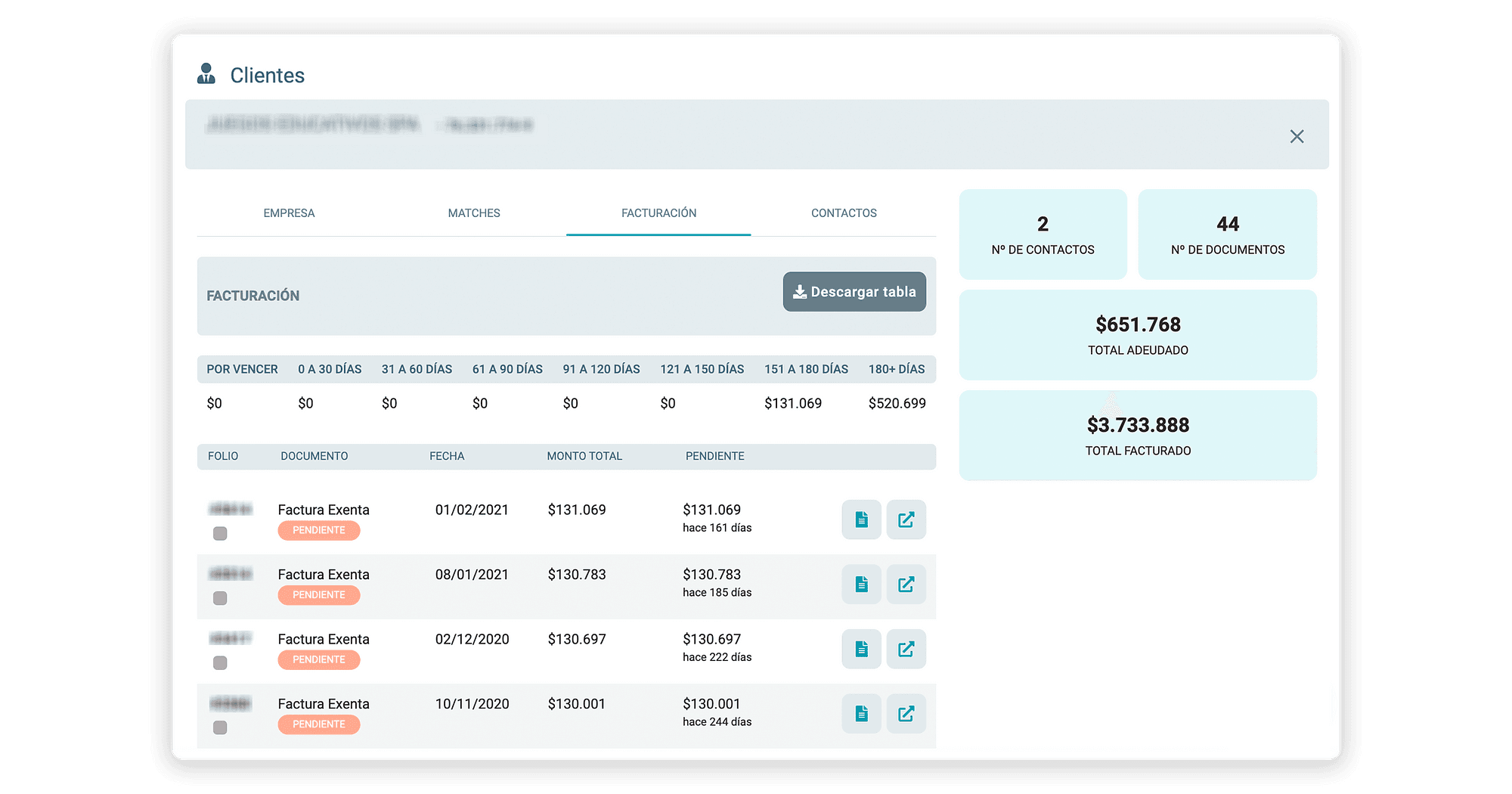Open external link for 08/01/2021 invoice

[906, 585]
